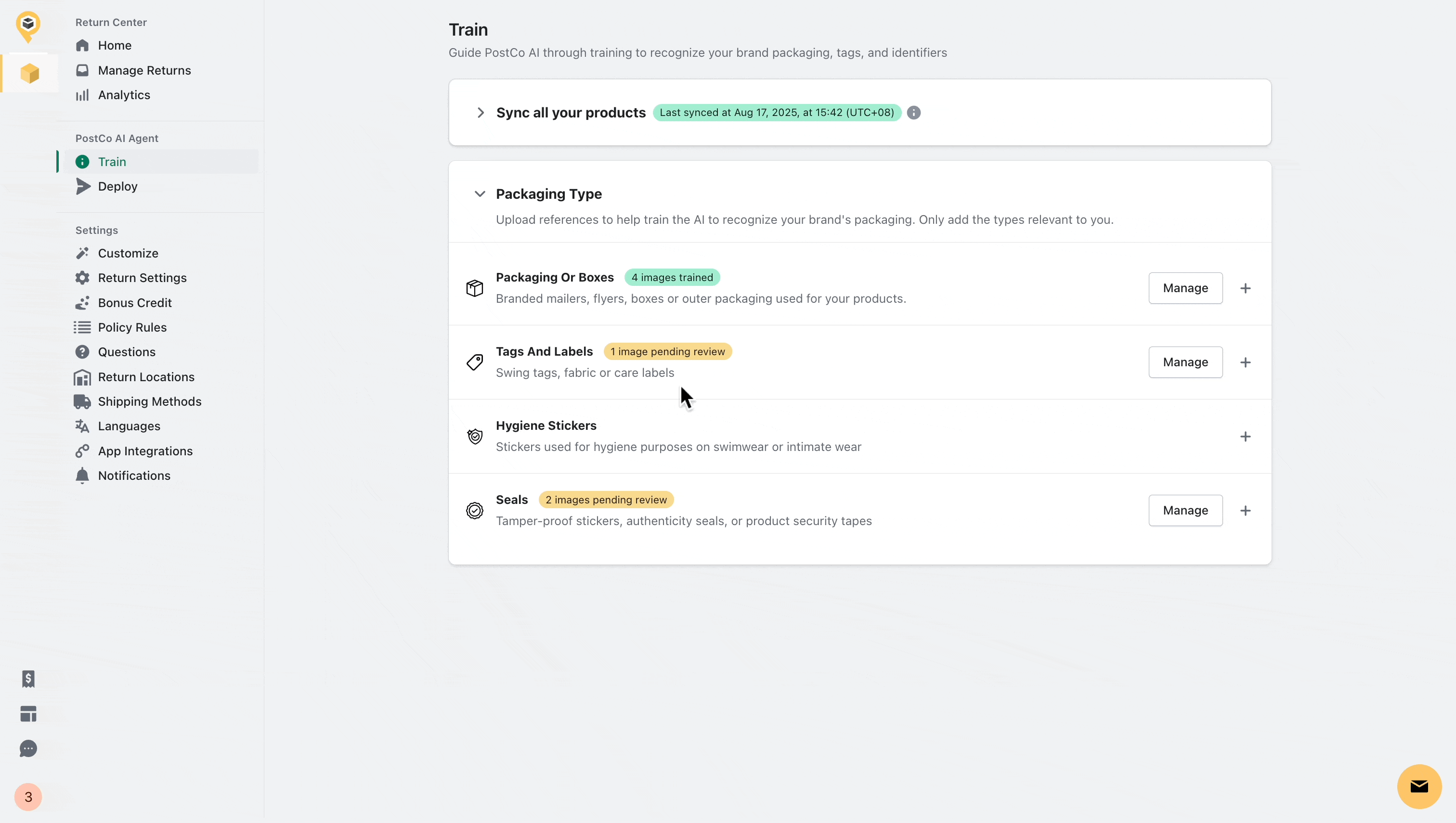This screenshot has width=1456, height=823.
Task: Open the layout template icon in left rail
Action: [28, 714]
